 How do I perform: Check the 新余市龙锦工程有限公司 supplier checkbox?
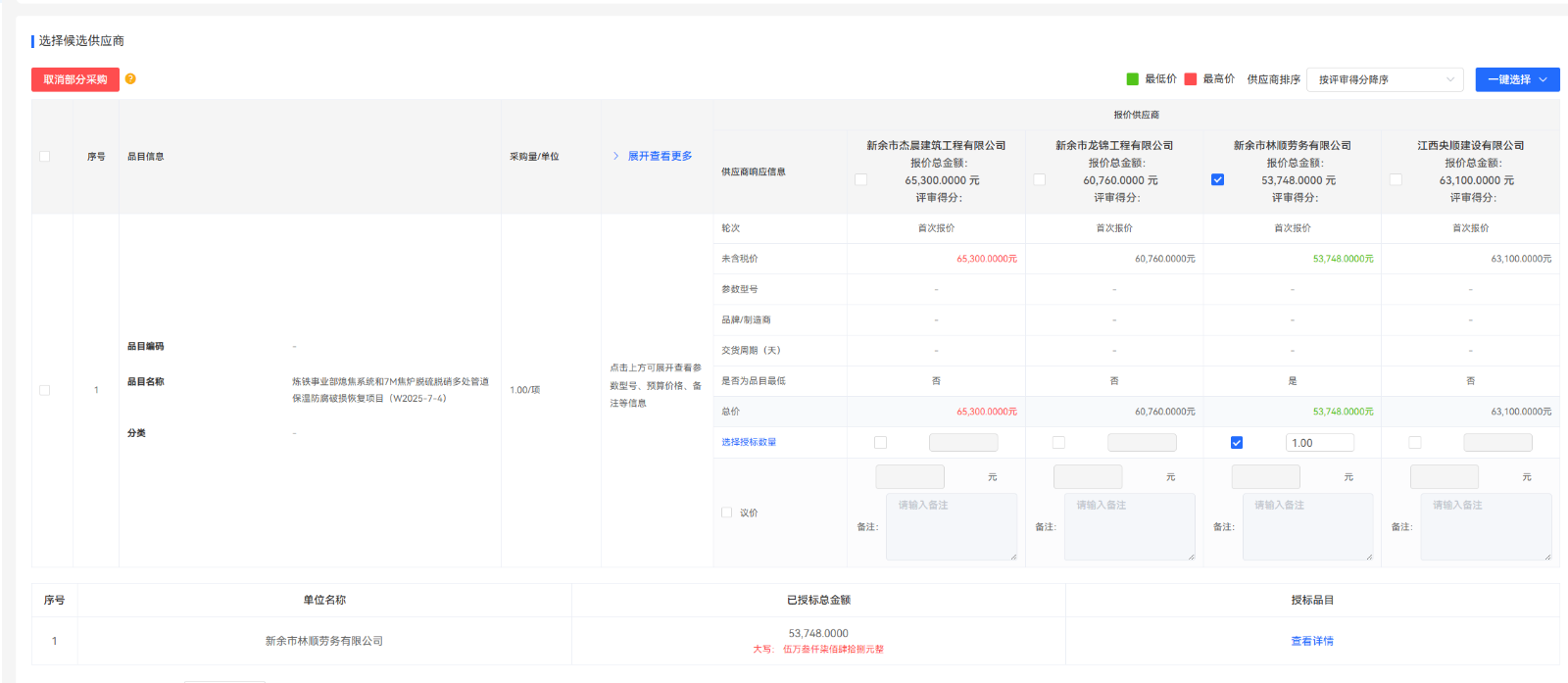pos(1039,179)
